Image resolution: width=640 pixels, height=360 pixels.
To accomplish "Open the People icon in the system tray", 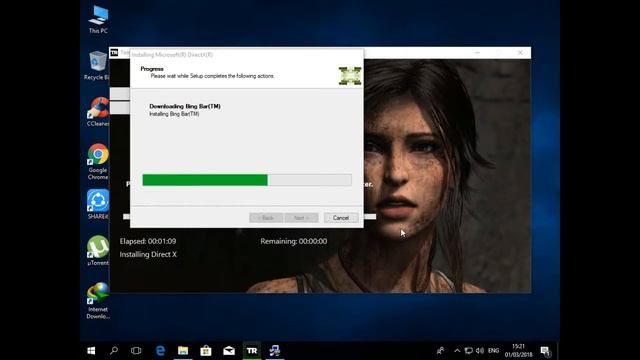I will pos(440,351).
